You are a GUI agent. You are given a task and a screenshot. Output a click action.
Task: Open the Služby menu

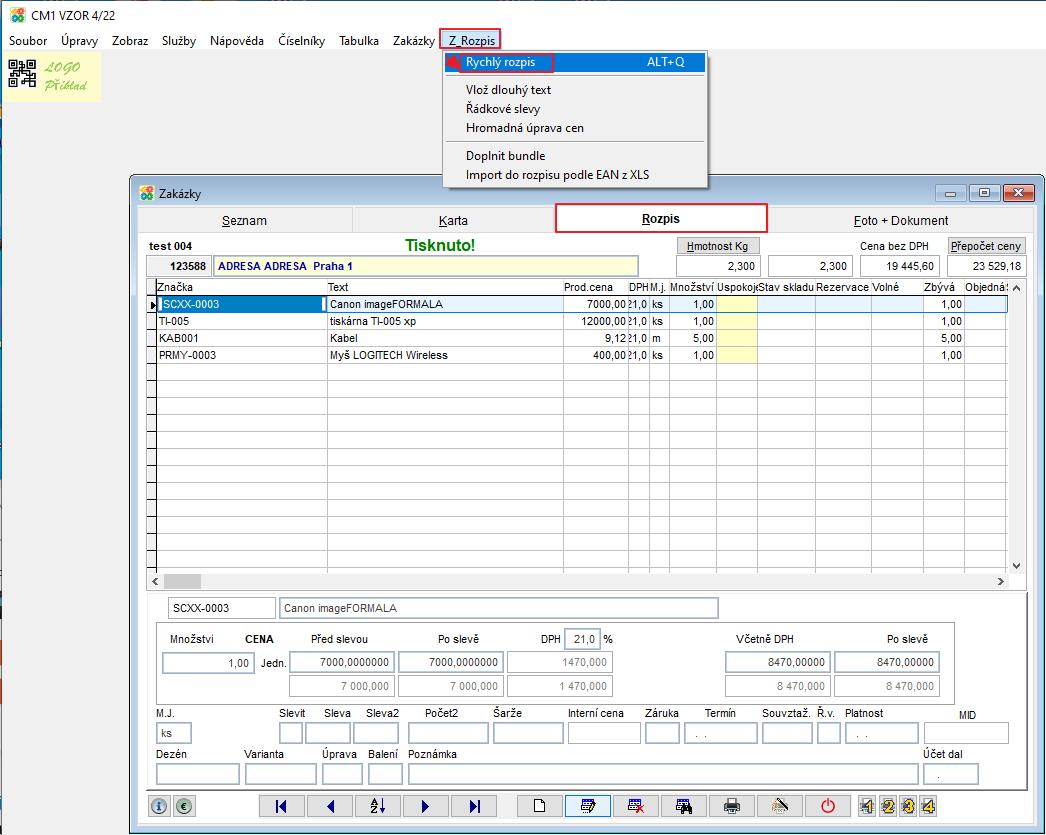coord(179,41)
